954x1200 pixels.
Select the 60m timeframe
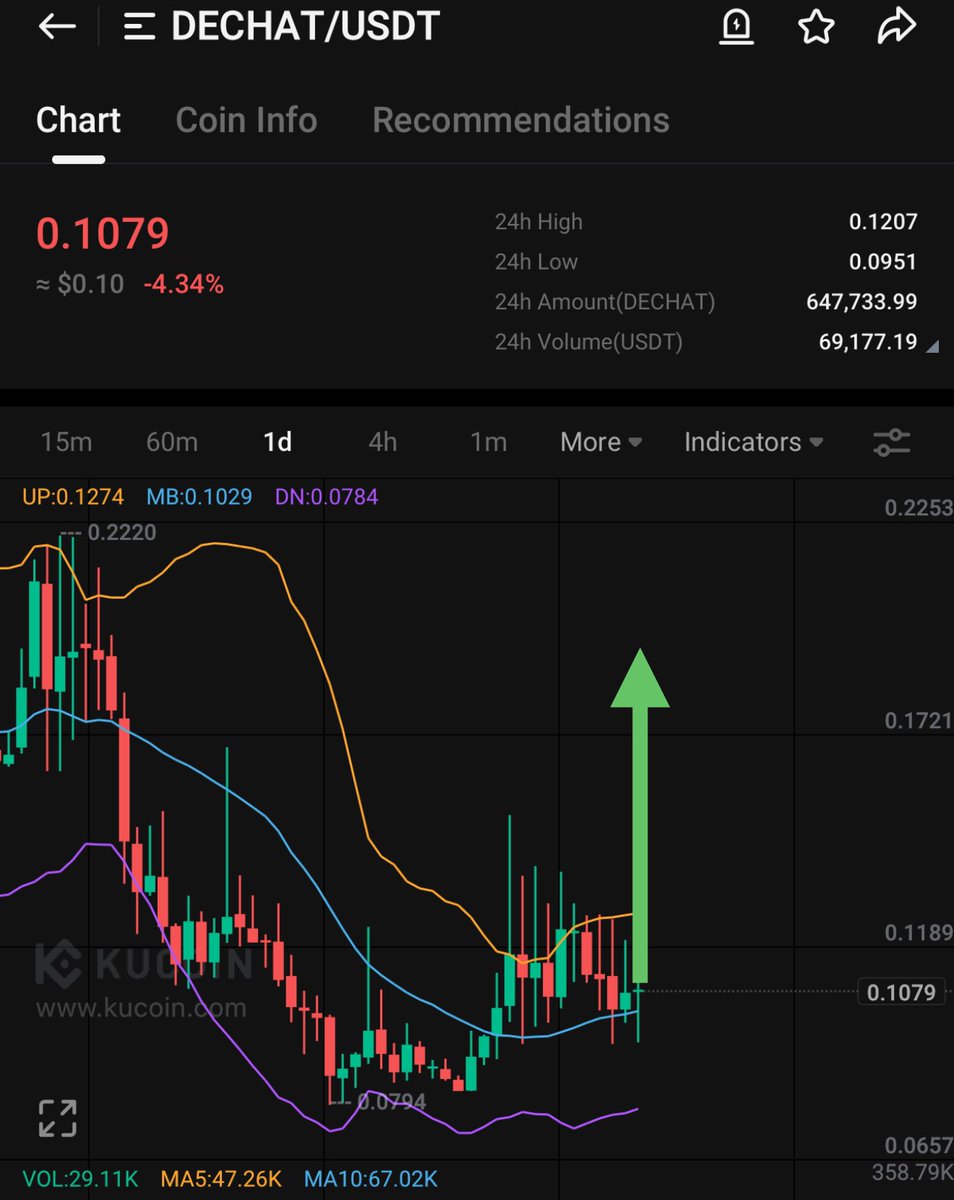[x=172, y=442]
